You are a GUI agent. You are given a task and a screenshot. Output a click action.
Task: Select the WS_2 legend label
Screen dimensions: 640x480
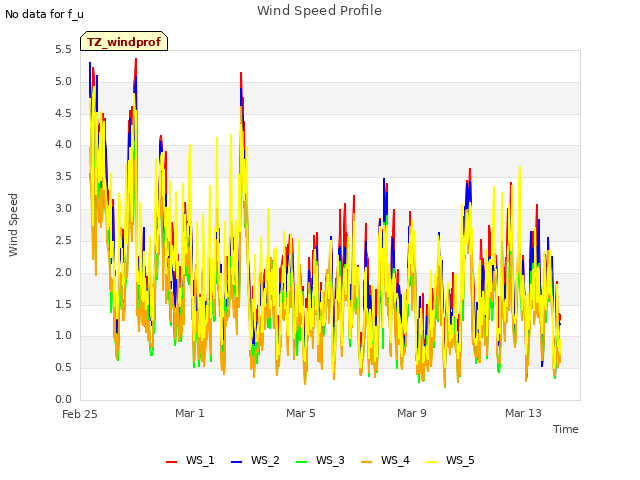click(x=265, y=460)
